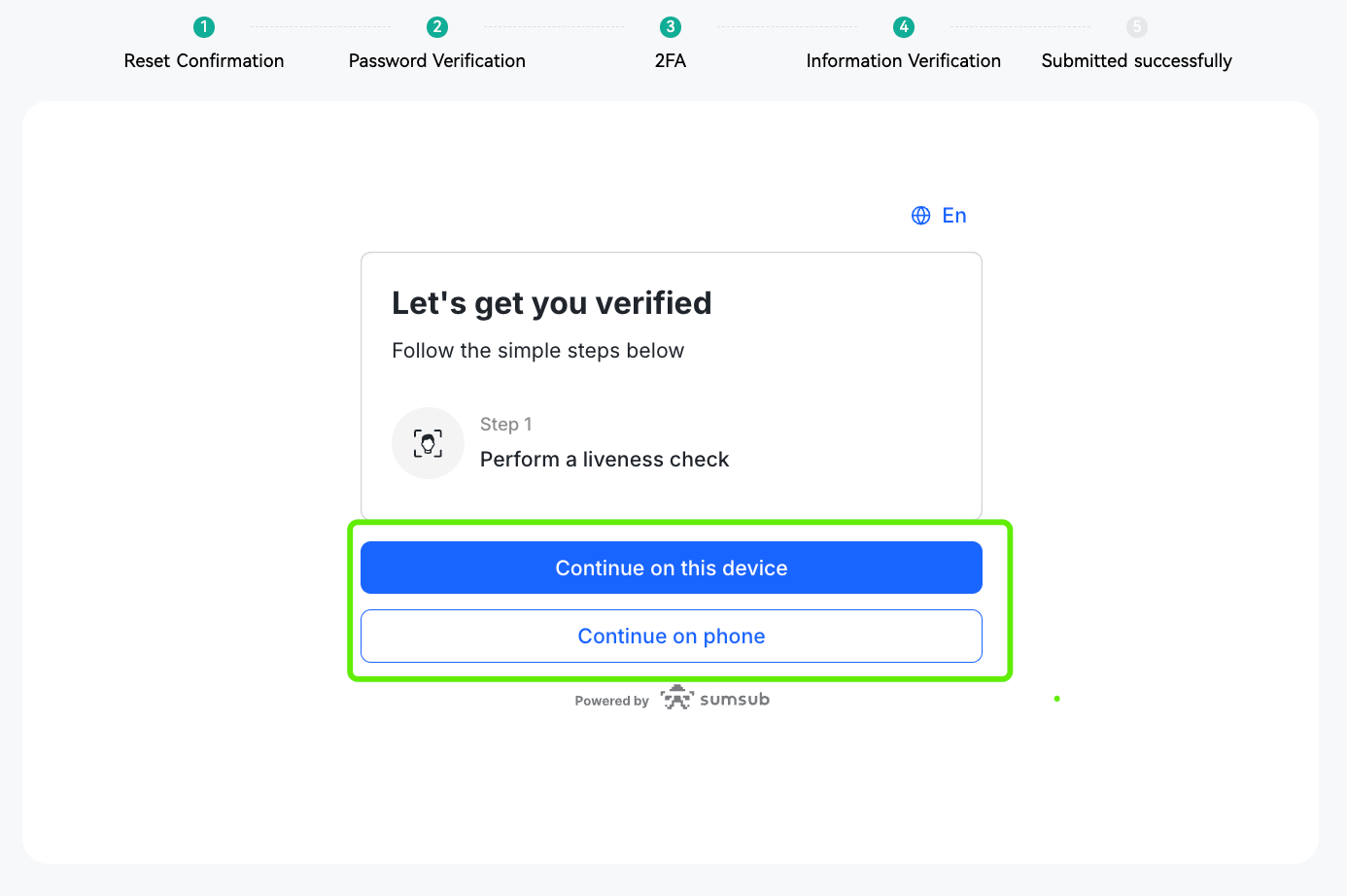Choose Continue on phone

pos(671,637)
